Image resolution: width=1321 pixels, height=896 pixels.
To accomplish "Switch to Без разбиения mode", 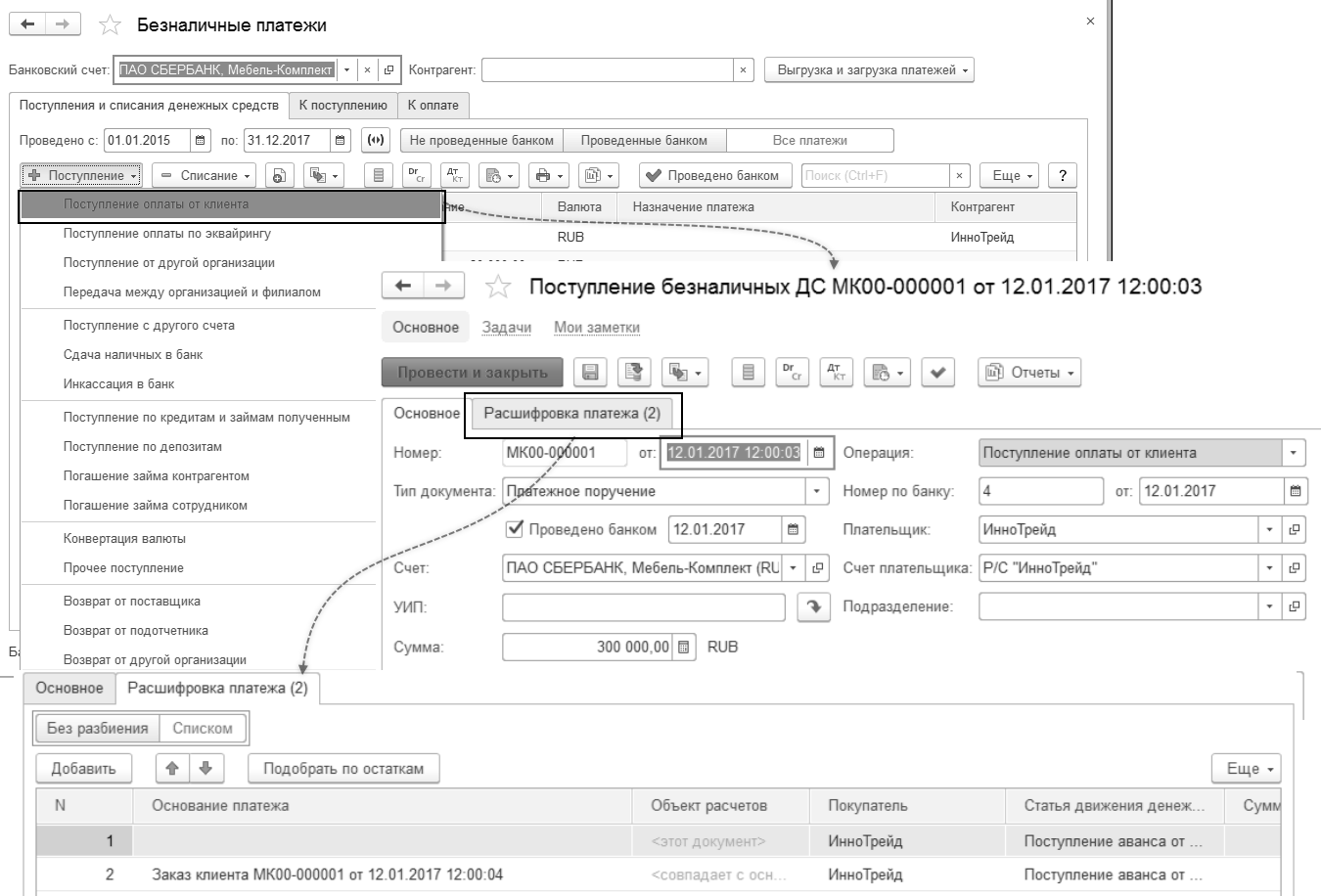I will (98, 728).
